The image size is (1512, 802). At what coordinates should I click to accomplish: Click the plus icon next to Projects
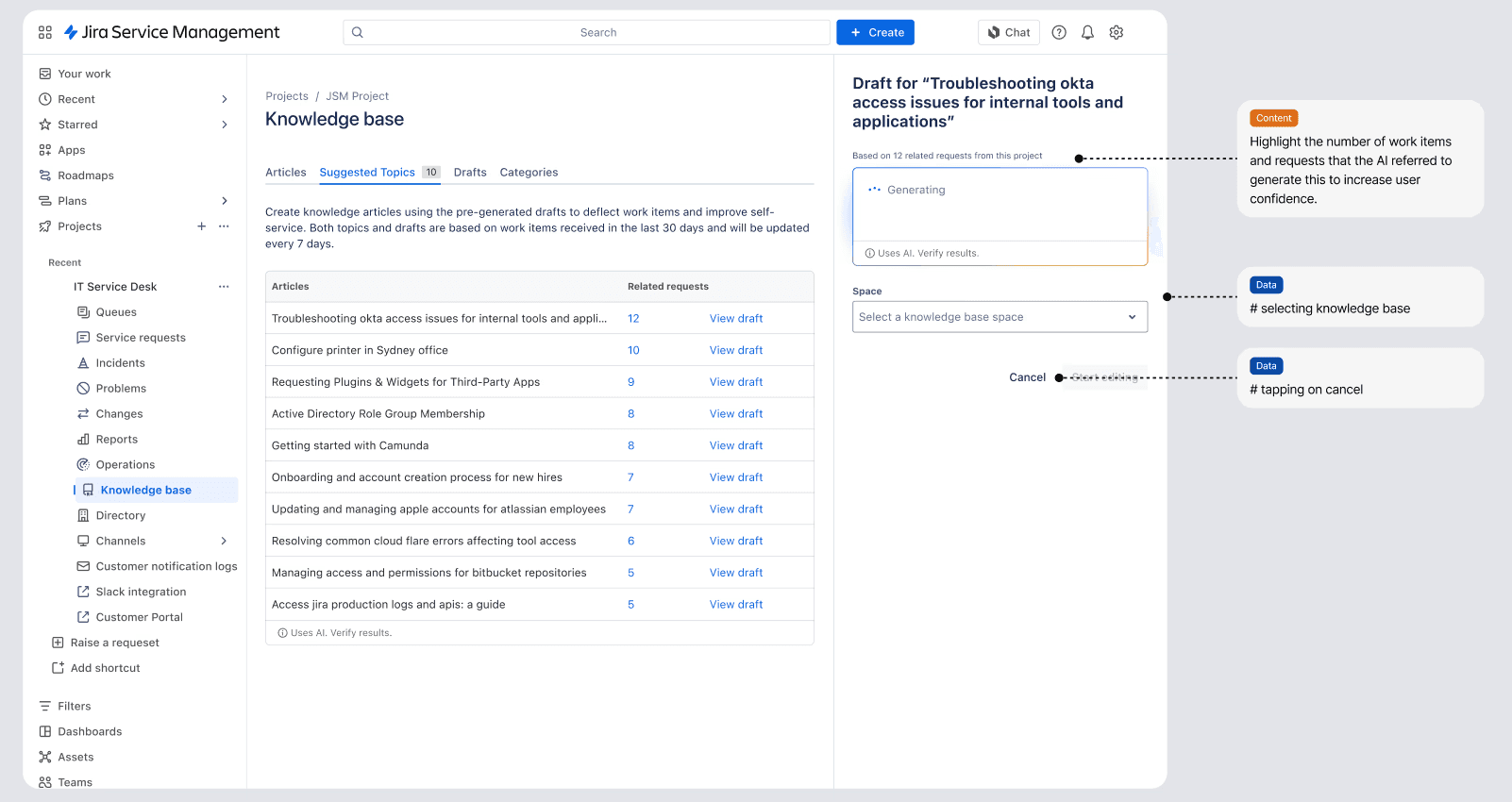tap(201, 226)
